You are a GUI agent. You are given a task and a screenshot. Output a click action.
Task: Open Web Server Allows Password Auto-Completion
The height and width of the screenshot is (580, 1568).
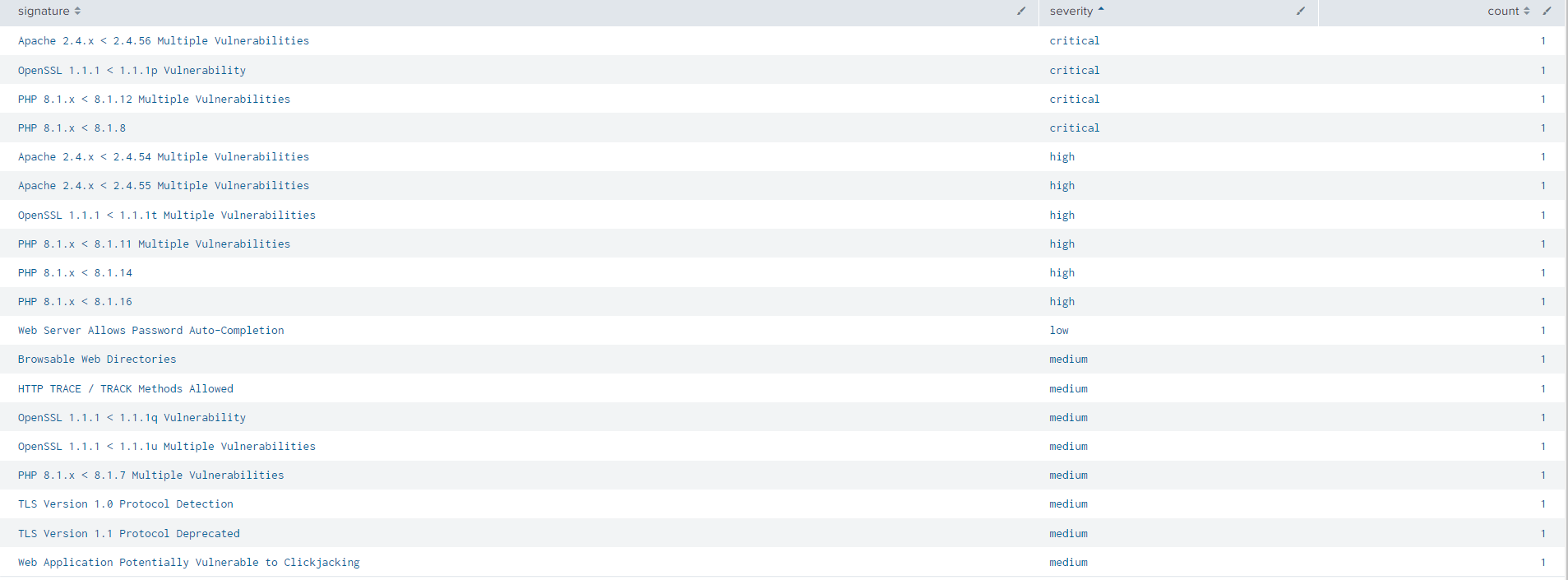(151, 330)
